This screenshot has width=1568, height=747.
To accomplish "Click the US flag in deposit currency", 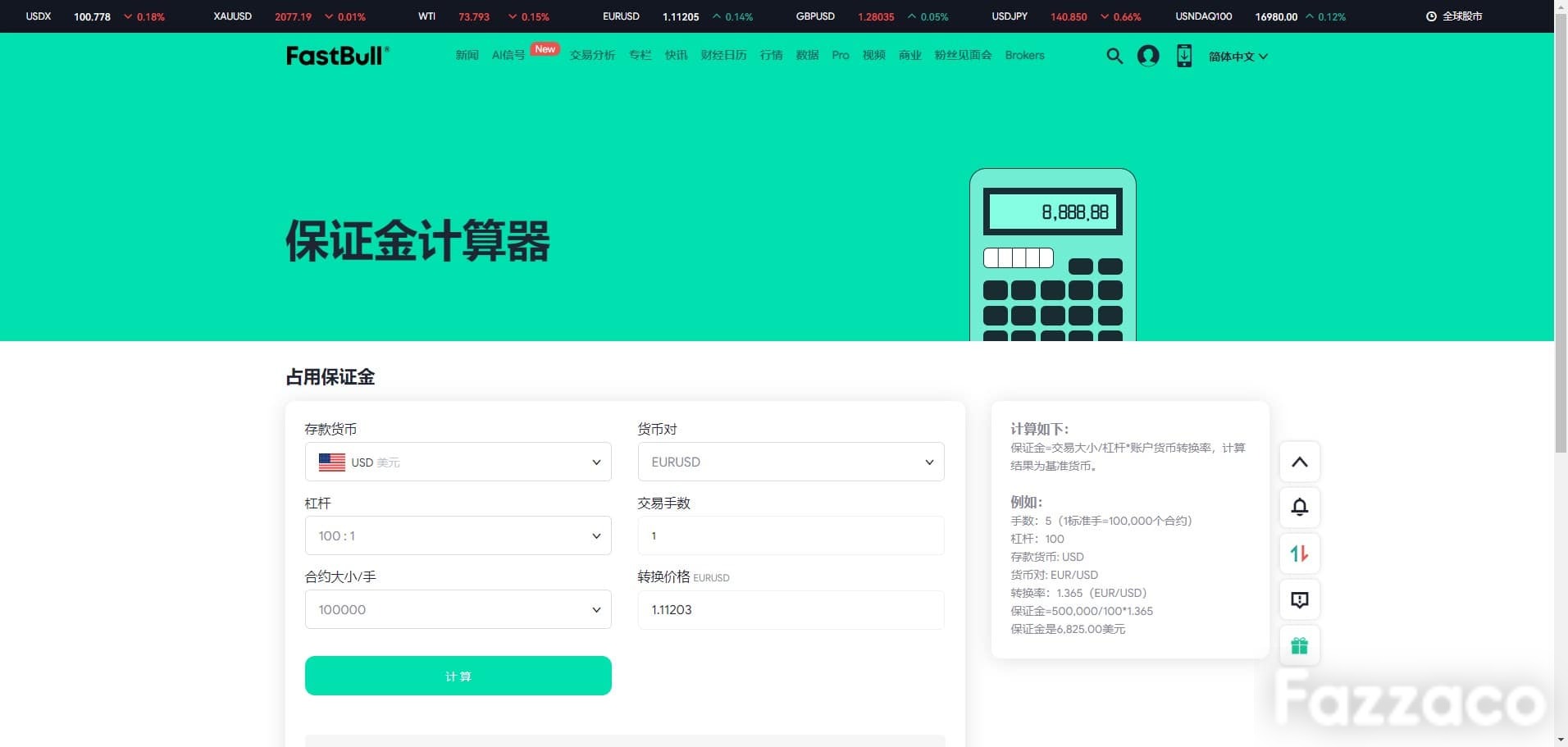I will 331,462.
